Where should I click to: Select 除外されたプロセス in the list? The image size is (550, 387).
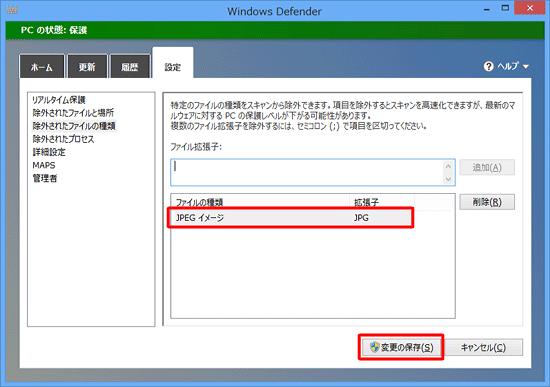coord(63,139)
